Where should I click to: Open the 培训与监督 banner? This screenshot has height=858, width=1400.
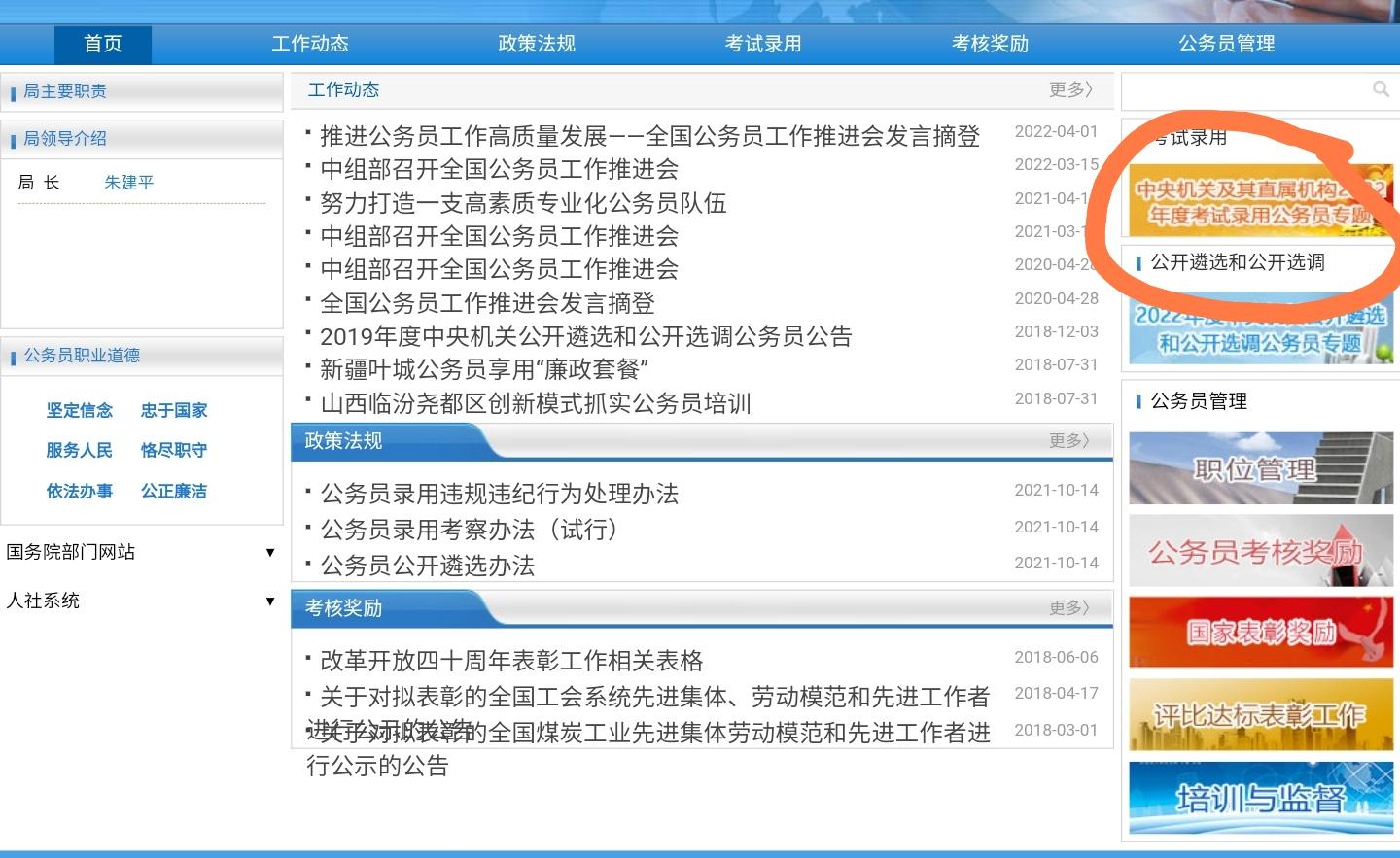[x=1261, y=798]
